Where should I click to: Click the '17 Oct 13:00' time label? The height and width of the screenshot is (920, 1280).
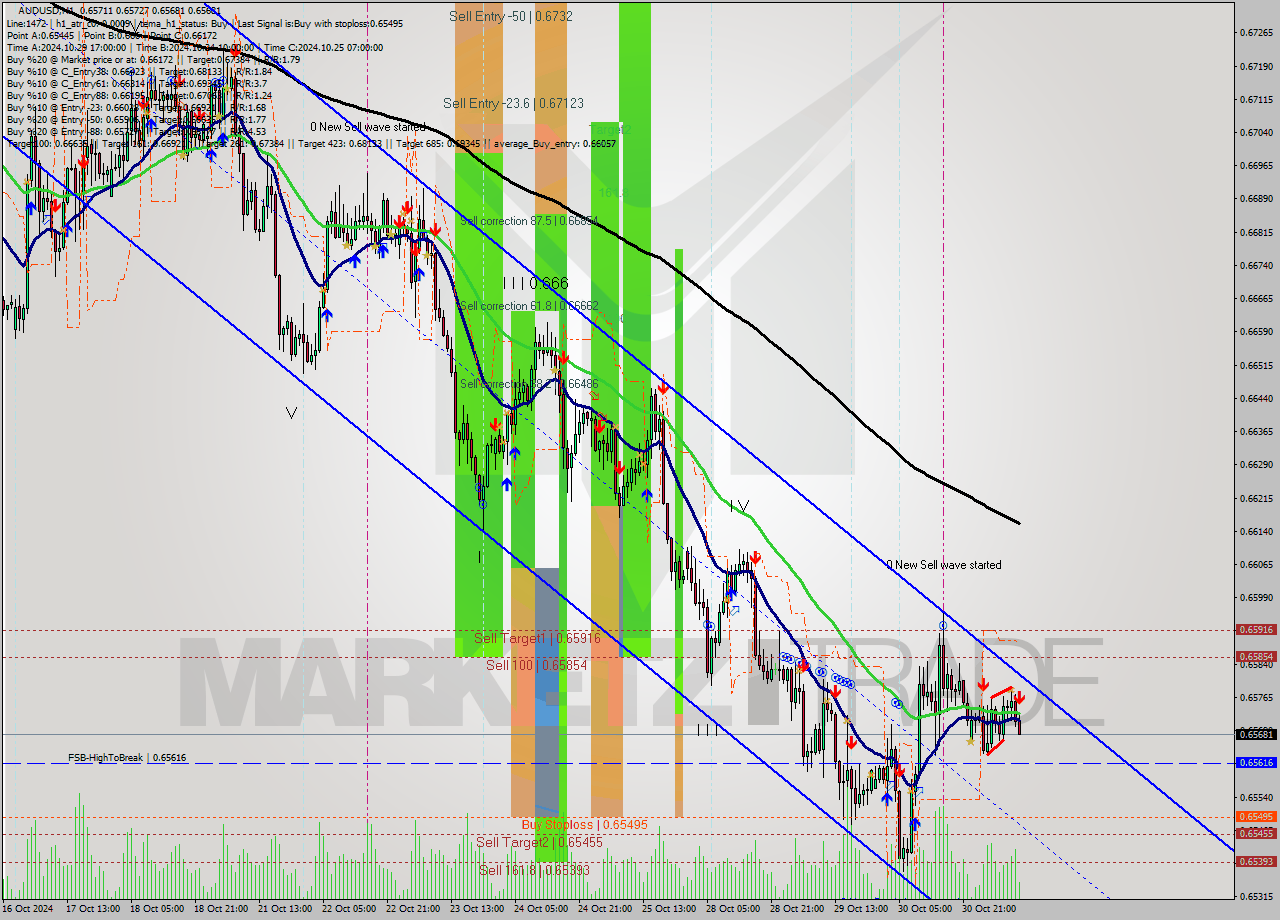(91, 909)
